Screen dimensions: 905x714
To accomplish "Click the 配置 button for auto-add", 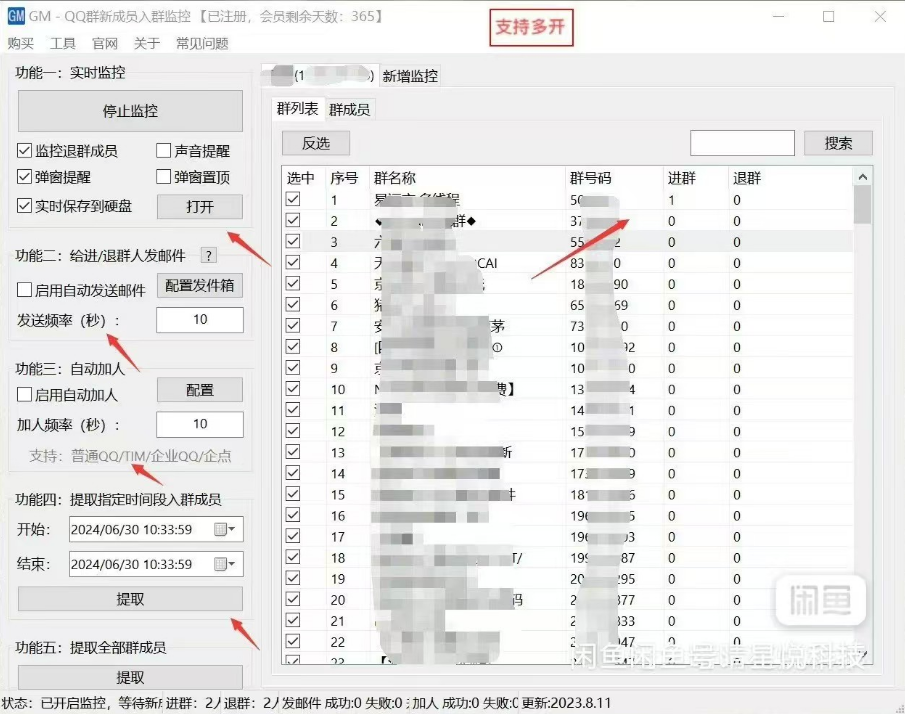I will 200,390.
